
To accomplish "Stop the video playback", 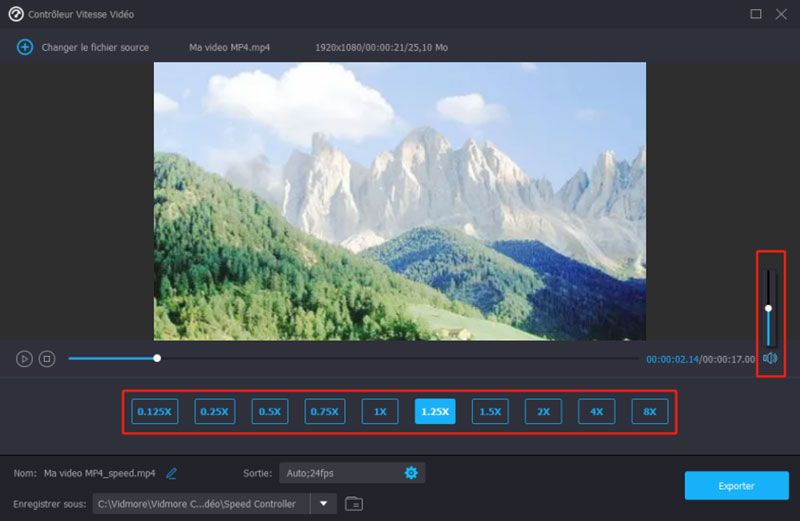I will pos(47,359).
